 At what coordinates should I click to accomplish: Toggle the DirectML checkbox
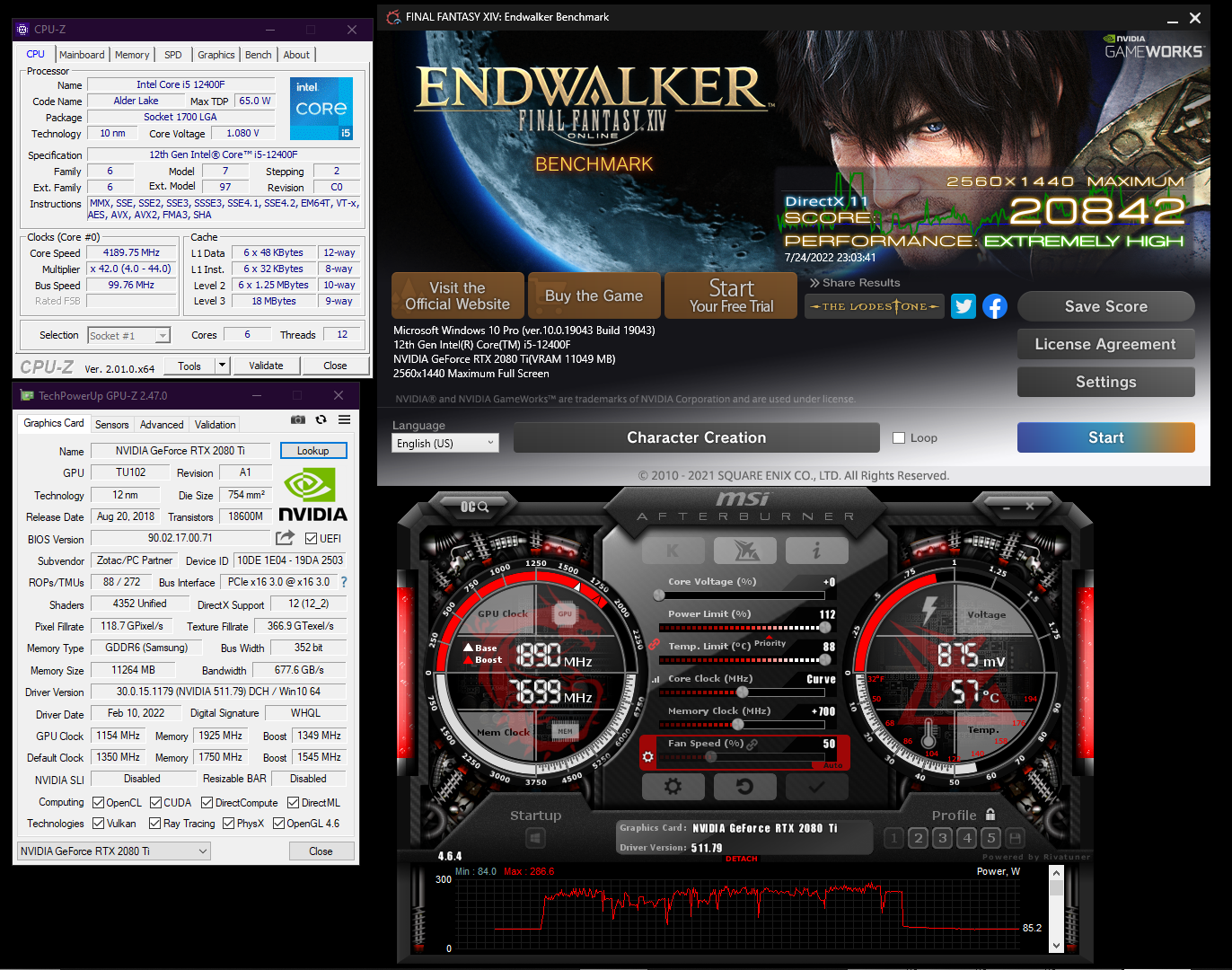(294, 803)
